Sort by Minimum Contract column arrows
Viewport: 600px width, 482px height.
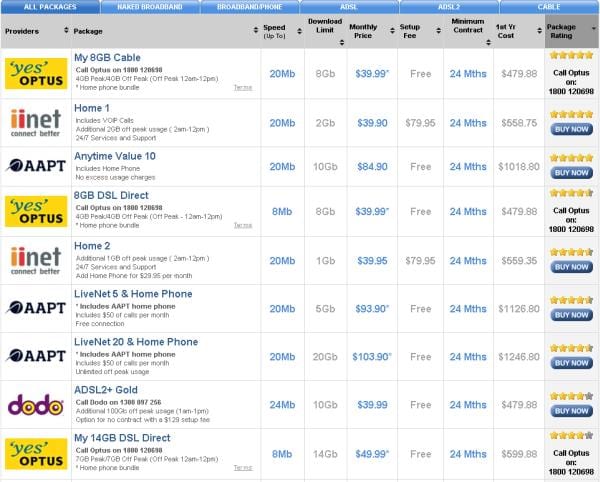(488, 42)
